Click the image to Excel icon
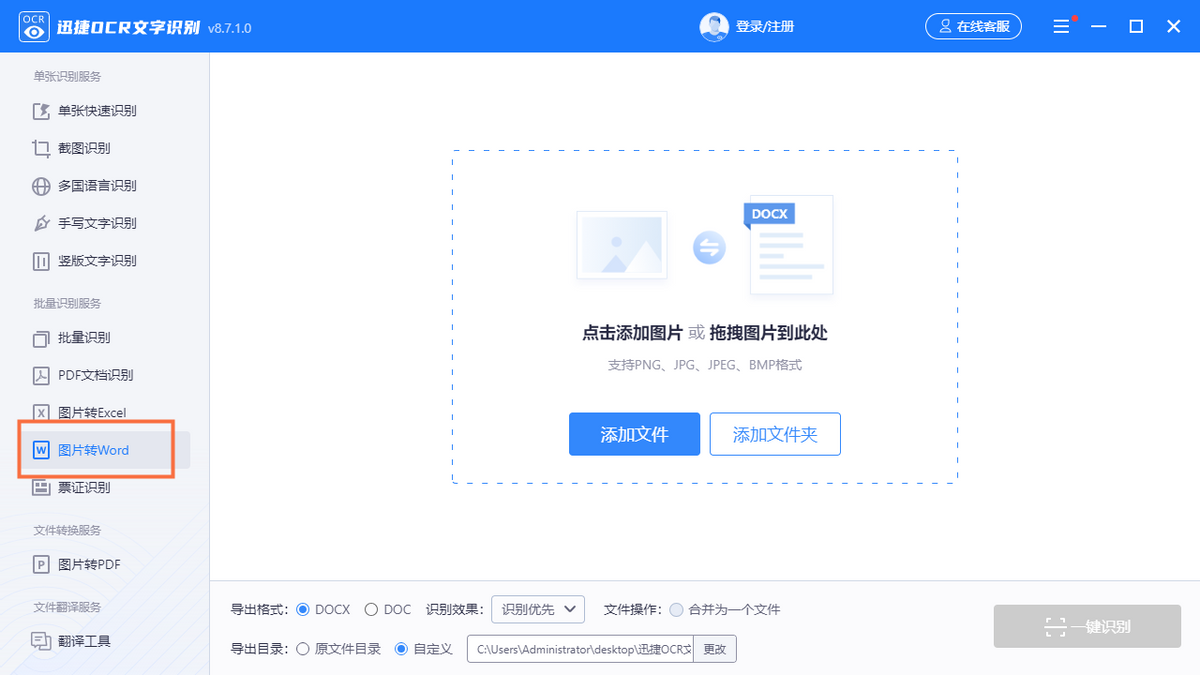Screen dimensions: 1200x675 [x=41, y=413]
